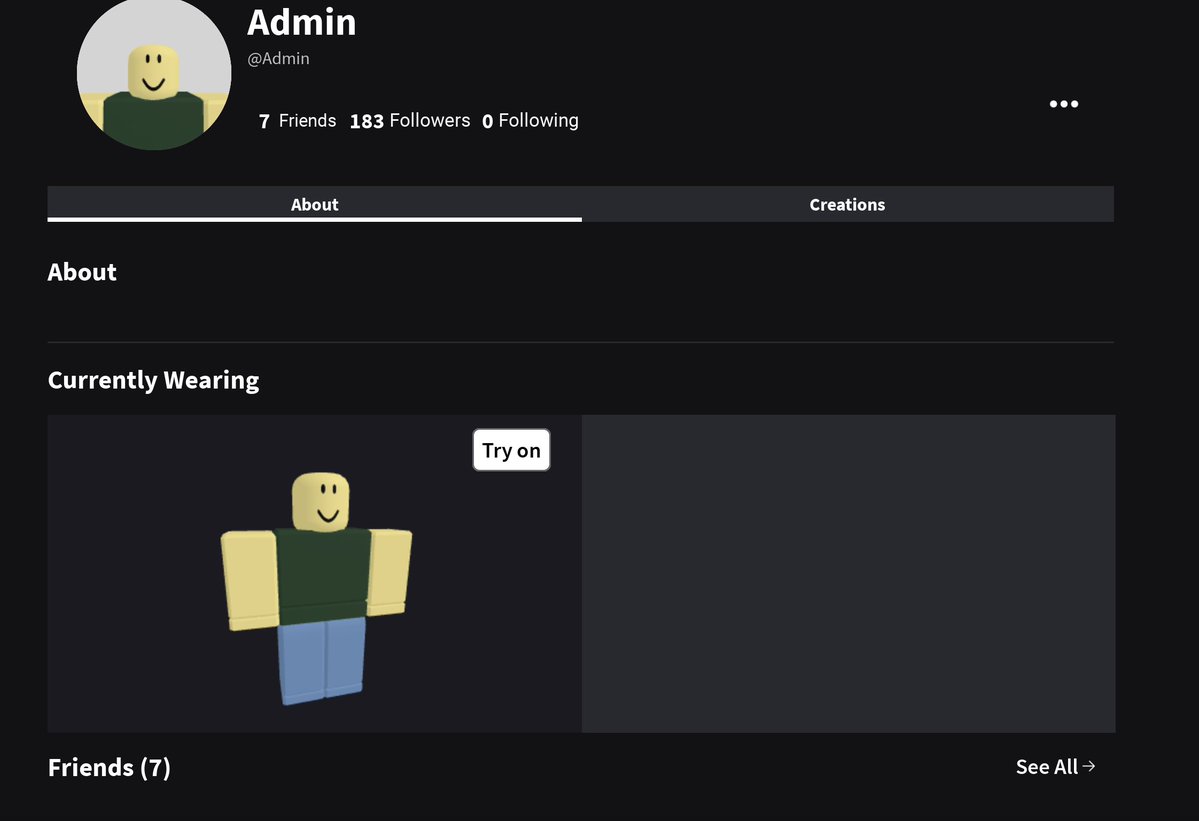Click the Admin profile avatar picture
Viewport: 1199px width, 821px height.
coord(154,74)
